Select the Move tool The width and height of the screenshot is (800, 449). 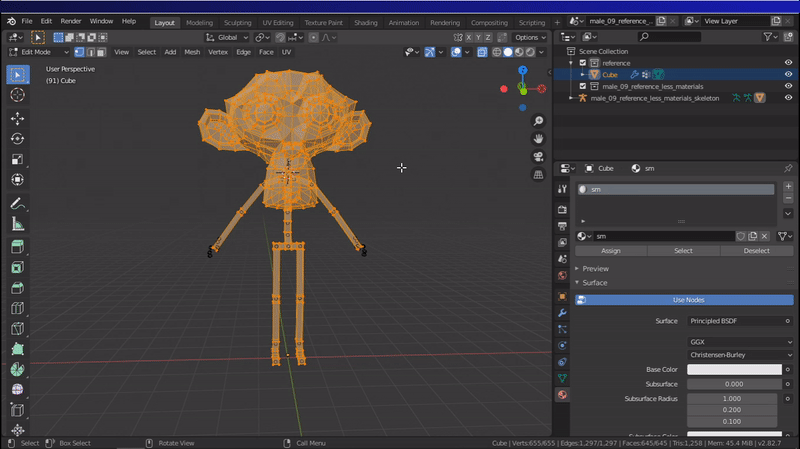tap(17, 118)
